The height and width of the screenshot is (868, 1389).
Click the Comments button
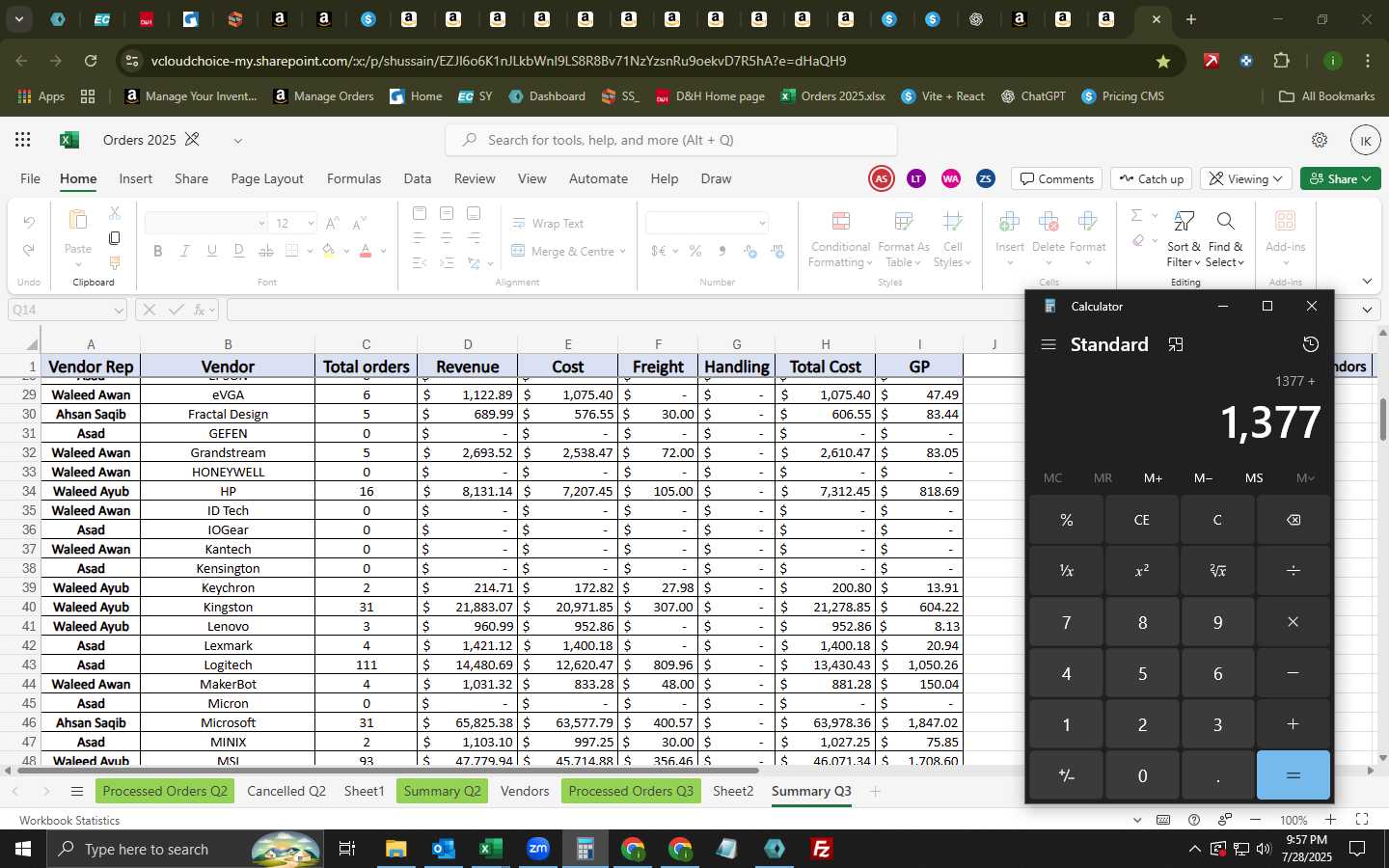pos(1057,178)
